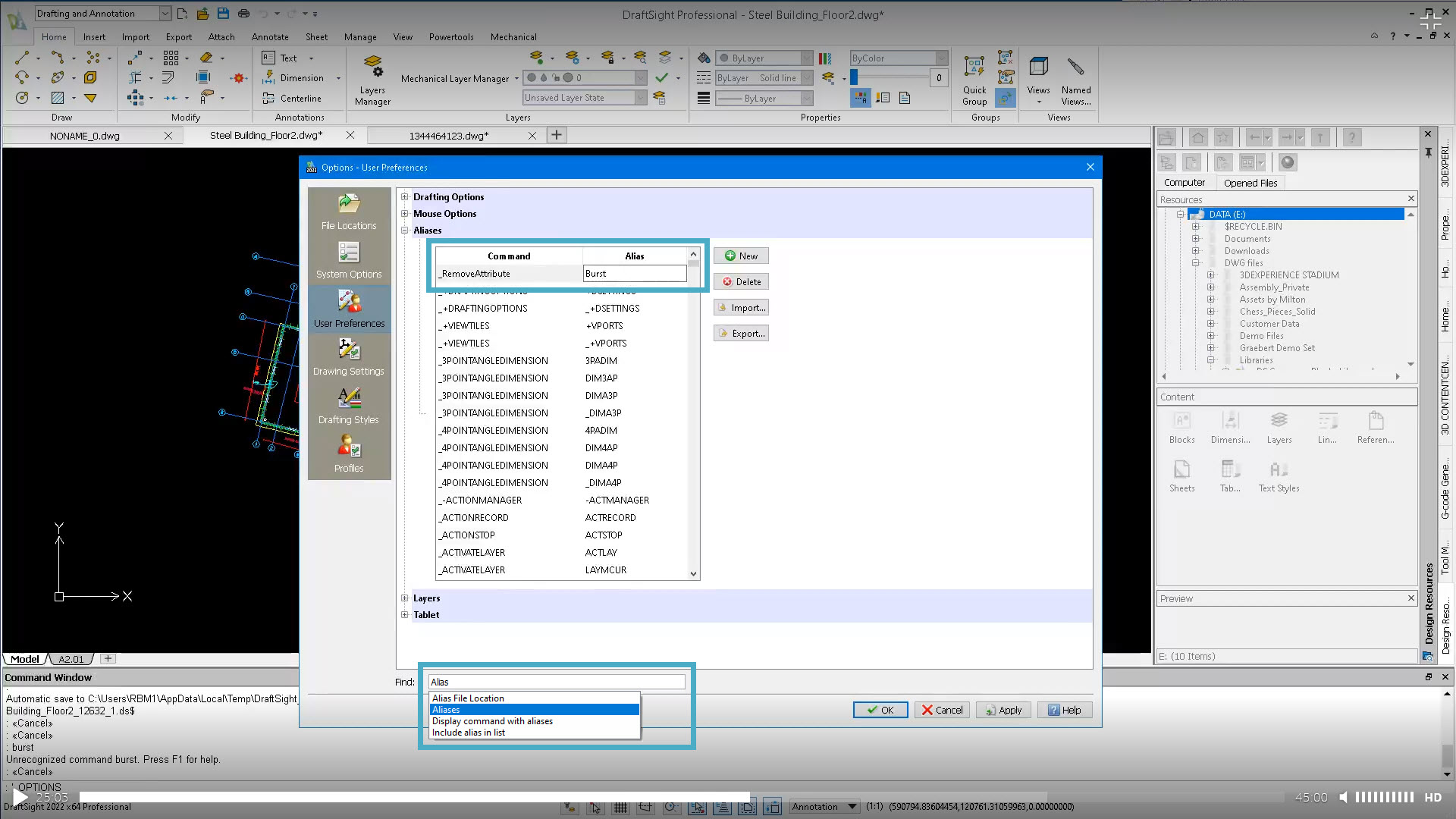Toggle the grid display in status bar
The width and height of the screenshot is (1456, 819).
point(620,807)
